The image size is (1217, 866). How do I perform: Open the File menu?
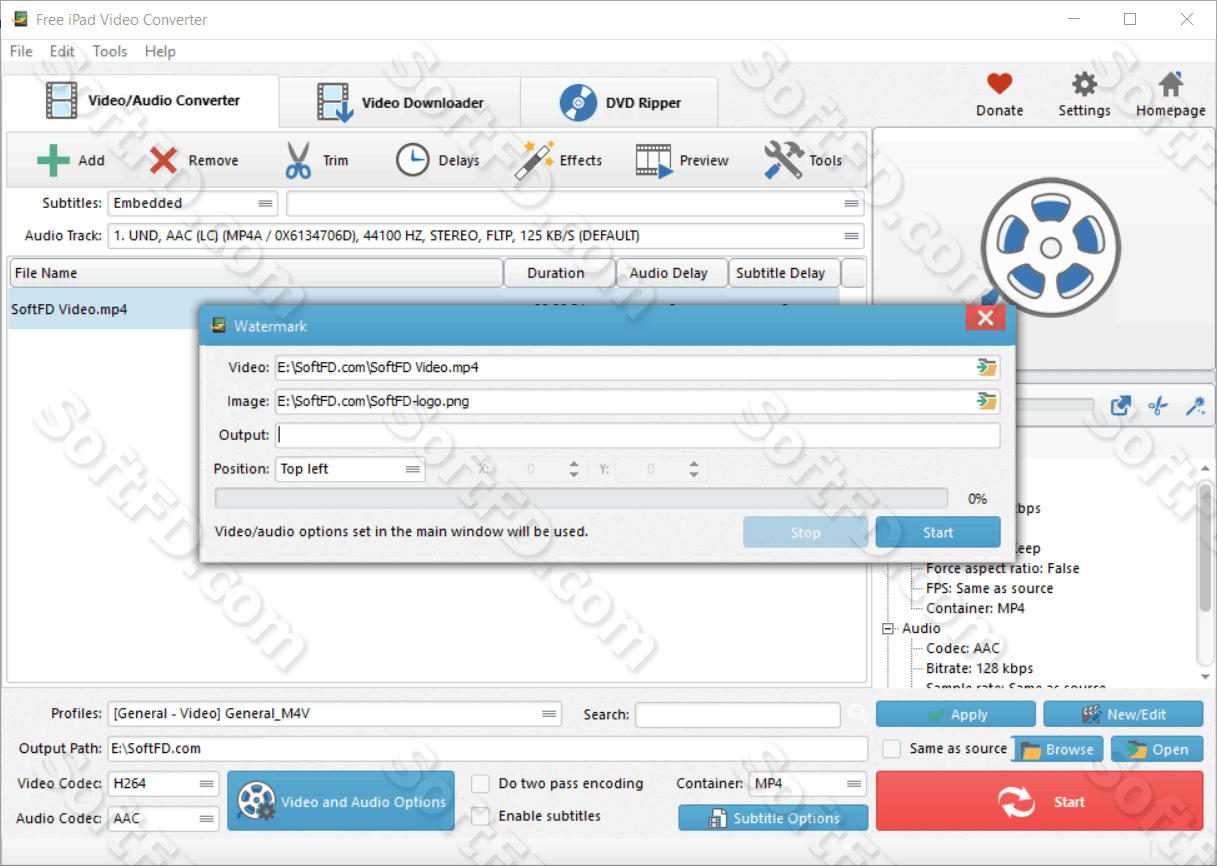point(21,51)
